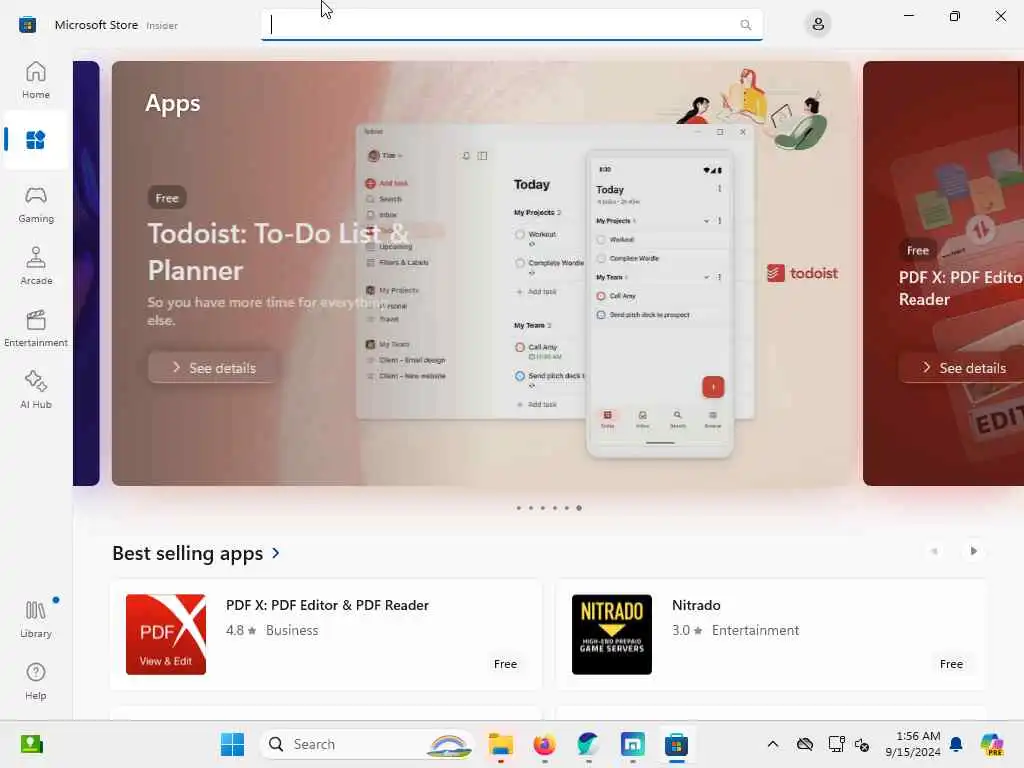1024x768 pixels.
Task: Open the Help page
Action: pos(35,682)
